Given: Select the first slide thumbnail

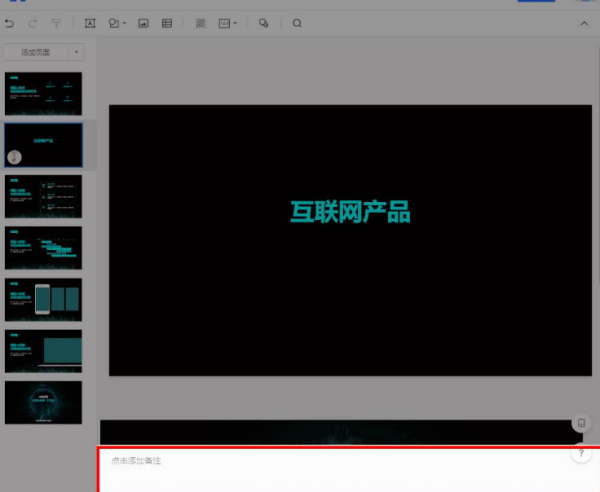Looking at the screenshot, I should (x=45, y=93).
